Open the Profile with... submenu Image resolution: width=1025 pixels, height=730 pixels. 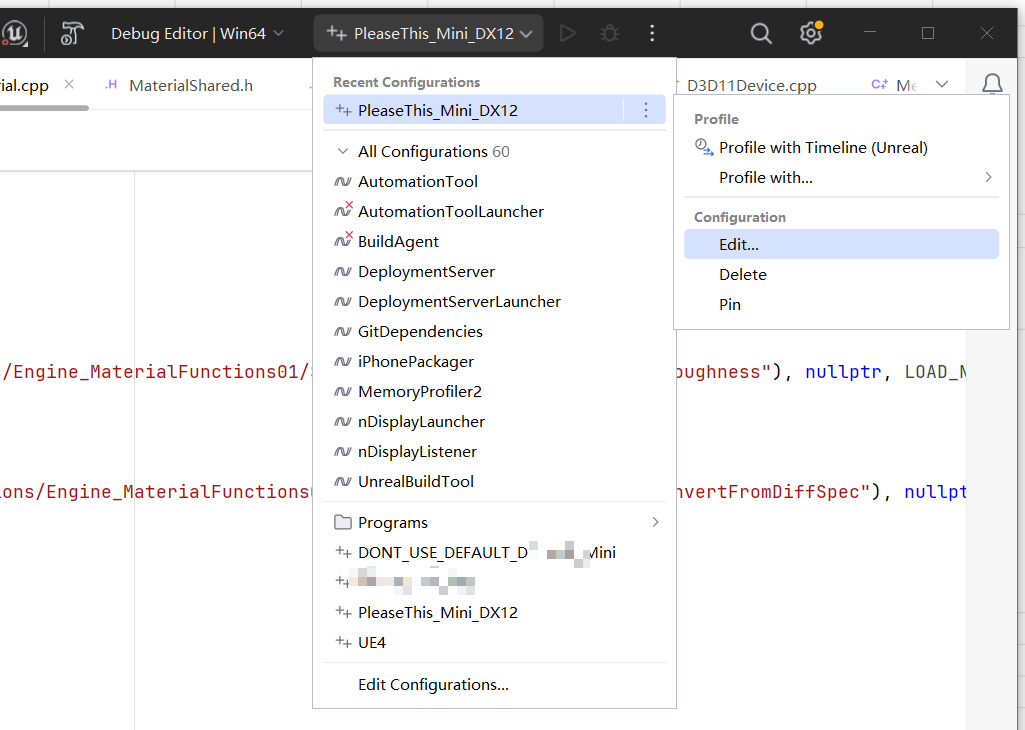[841, 178]
